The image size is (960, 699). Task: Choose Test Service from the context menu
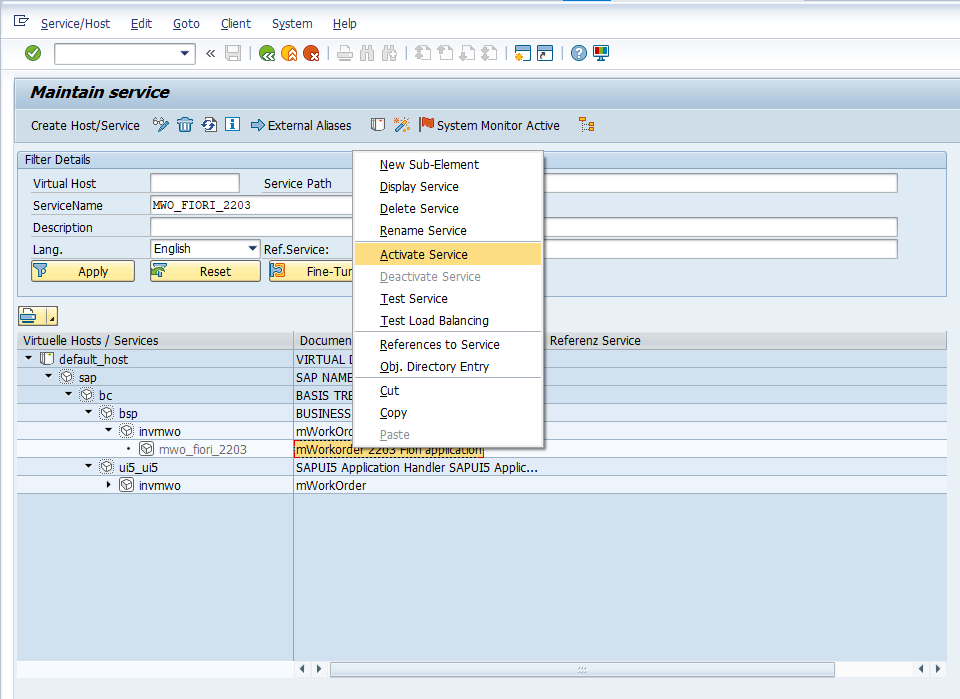[x=414, y=299]
